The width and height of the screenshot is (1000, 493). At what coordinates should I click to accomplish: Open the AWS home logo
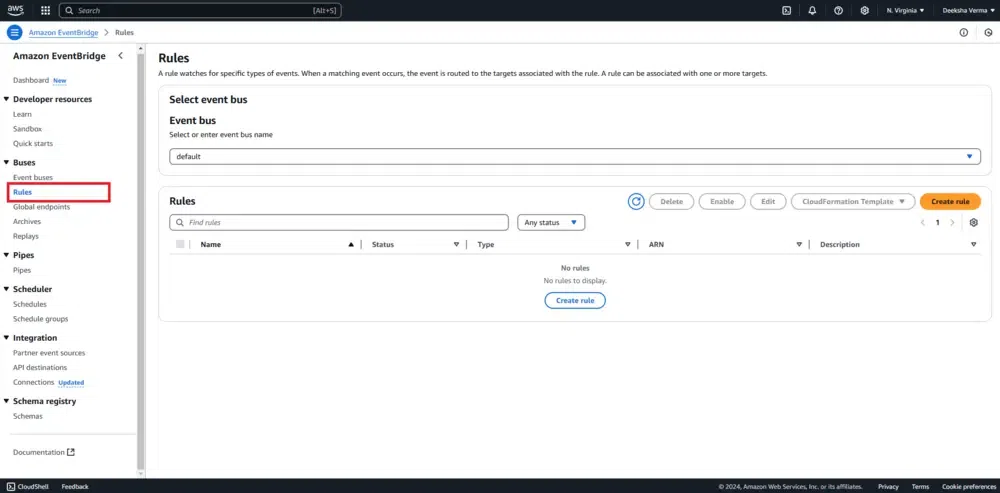pyautogui.click(x=15, y=10)
